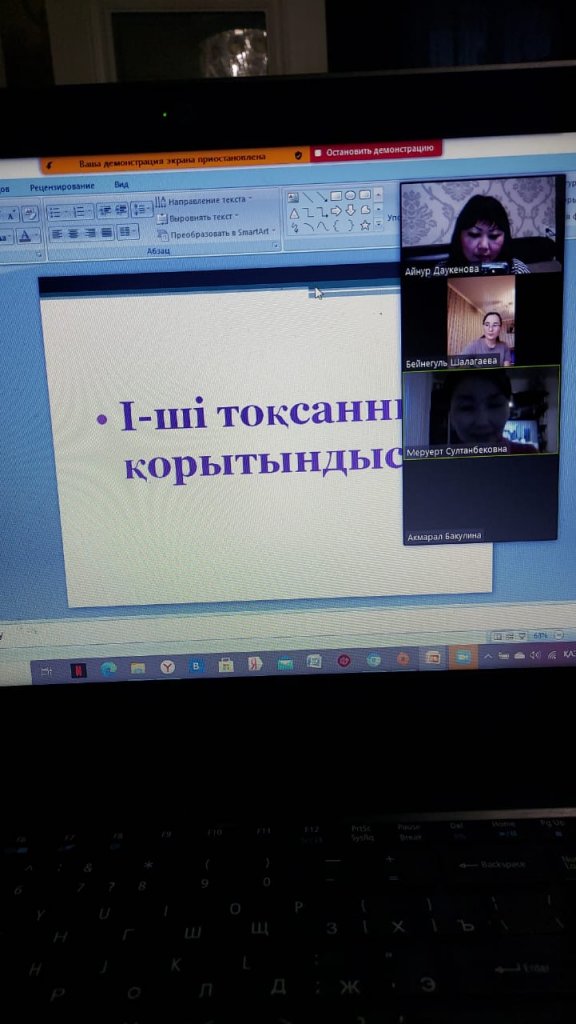This screenshot has width=576, height=1024.
Task: Open Выровнять текст dropdown
Action: 197,217
